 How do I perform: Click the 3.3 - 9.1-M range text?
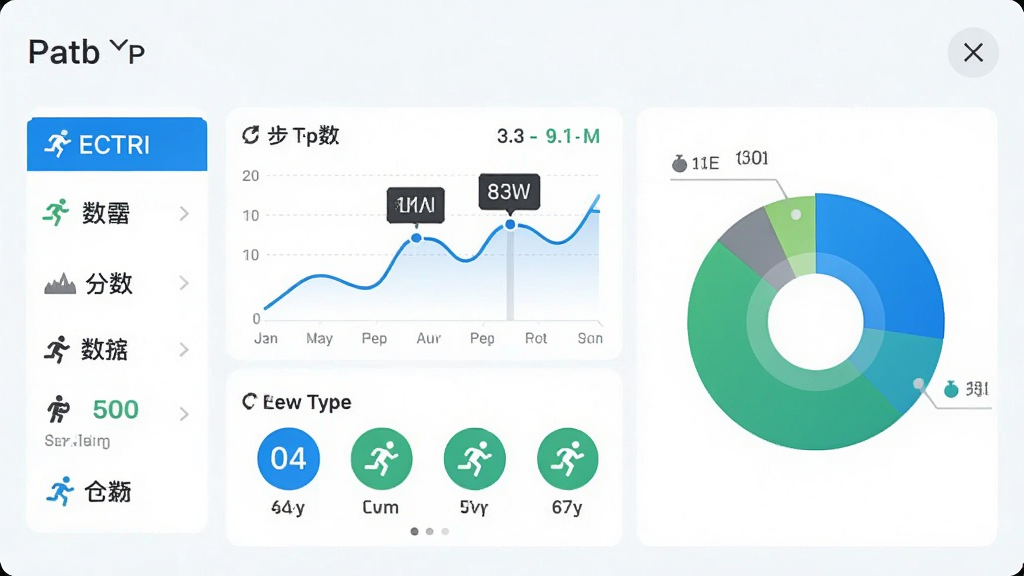pos(548,136)
